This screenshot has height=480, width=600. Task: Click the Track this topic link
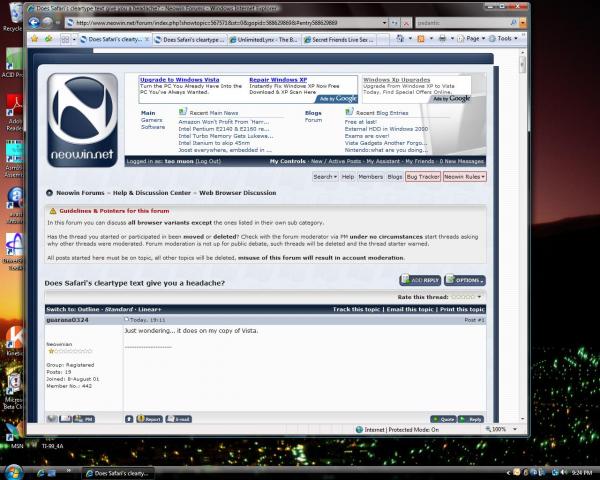coord(357,310)
